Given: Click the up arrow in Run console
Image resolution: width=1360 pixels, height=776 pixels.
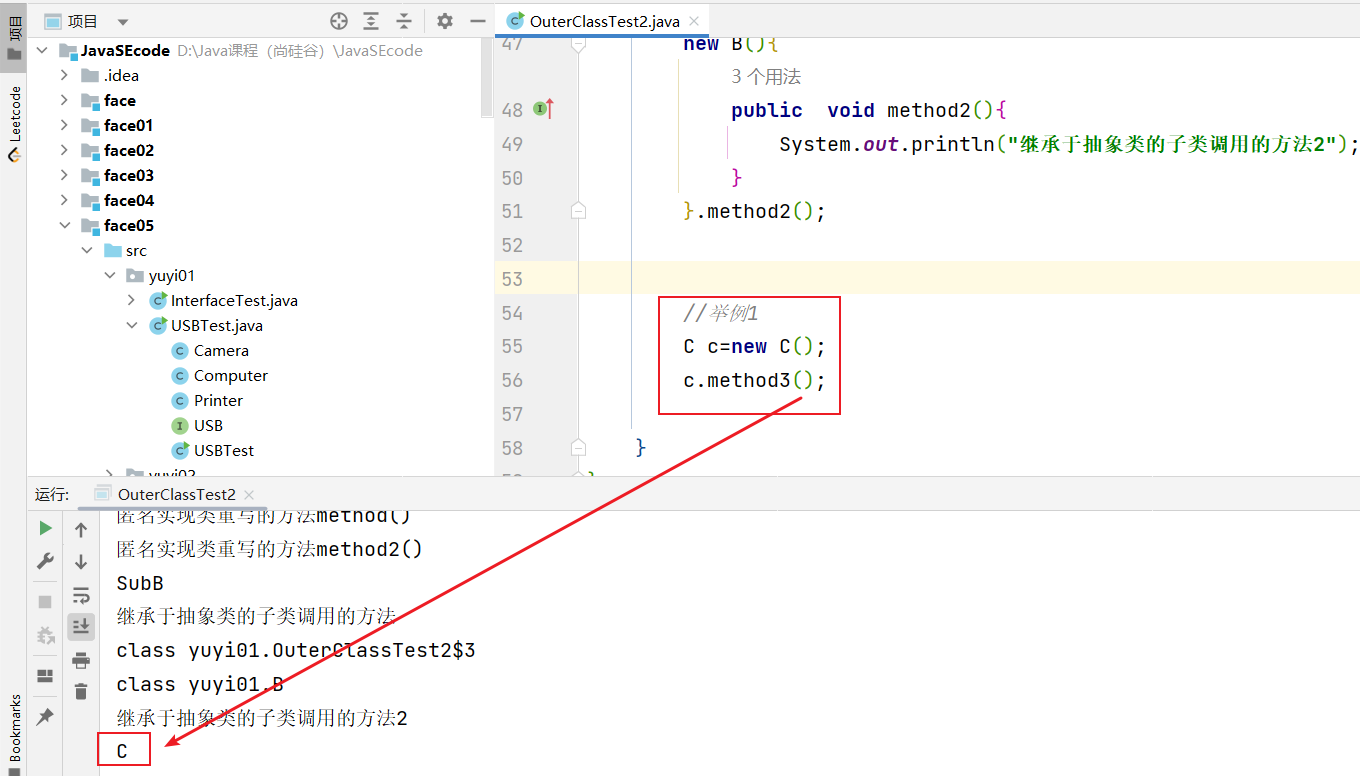Looking at the screenshot, I should (x=81, y=530).
